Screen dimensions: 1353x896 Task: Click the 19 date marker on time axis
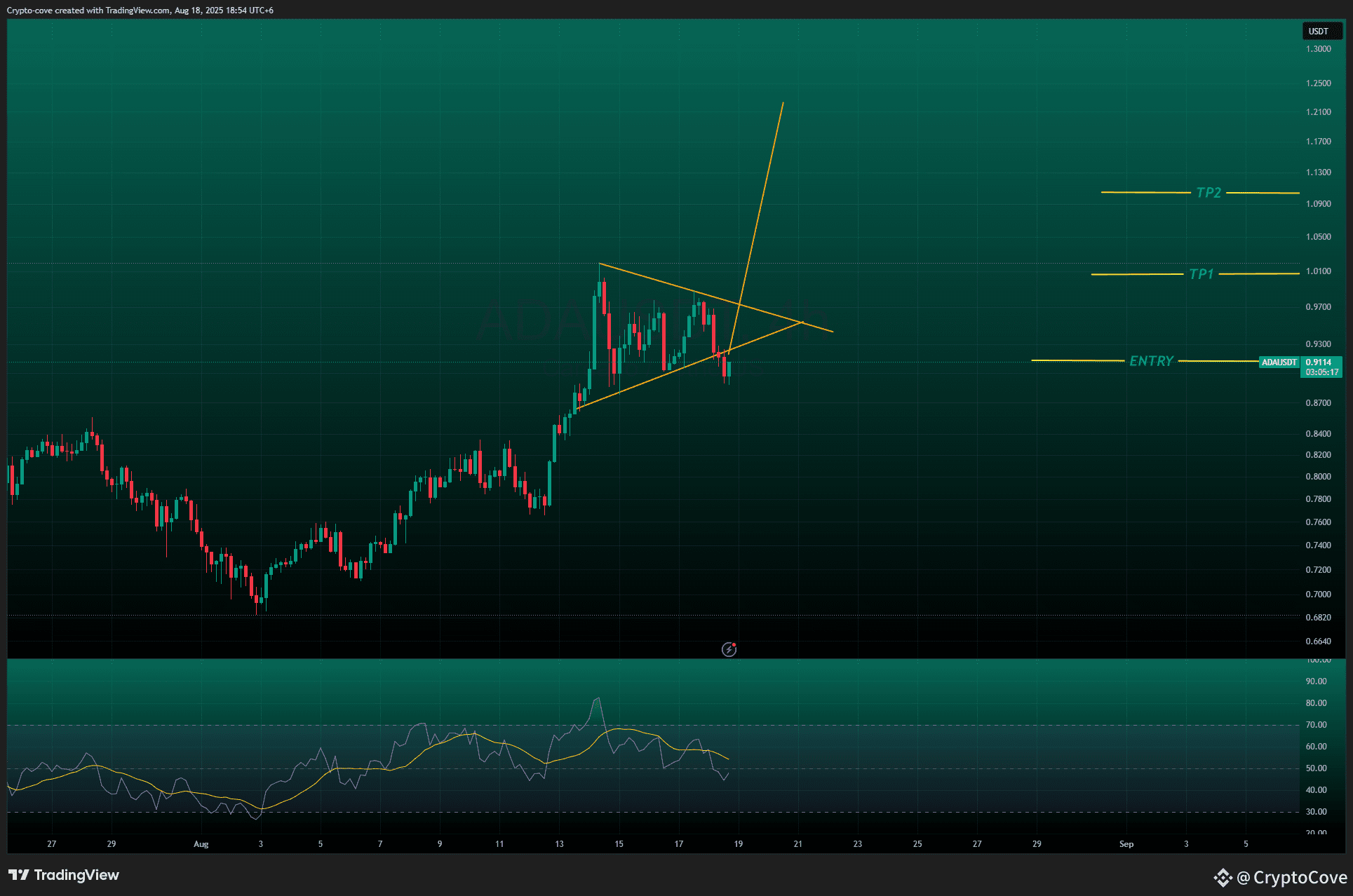click(x=738, y=844)
